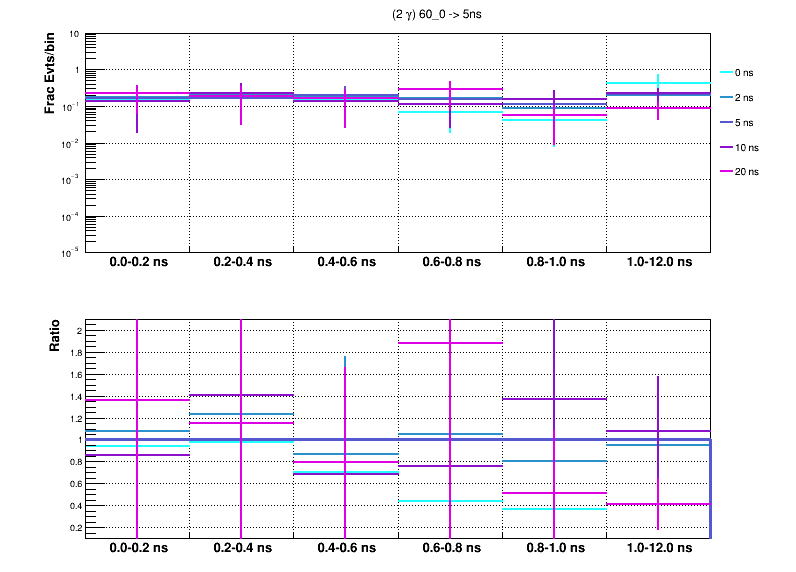Click the '10' tick label on top y-axis

pos(75,34)
